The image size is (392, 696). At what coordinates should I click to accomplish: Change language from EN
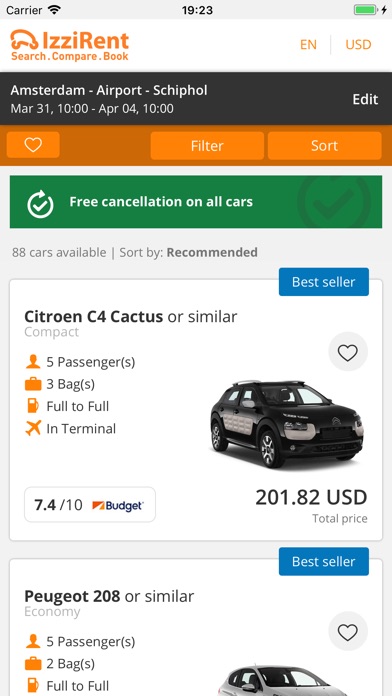308,45
